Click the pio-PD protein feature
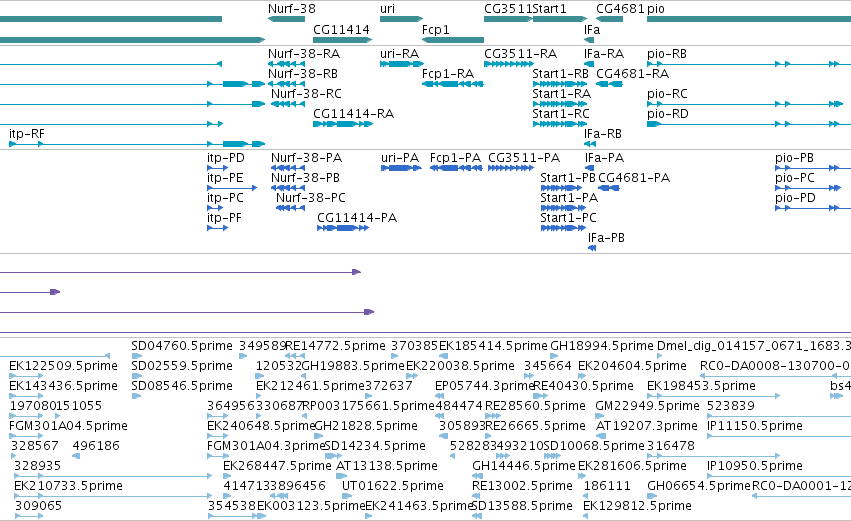 click(813, 208)
